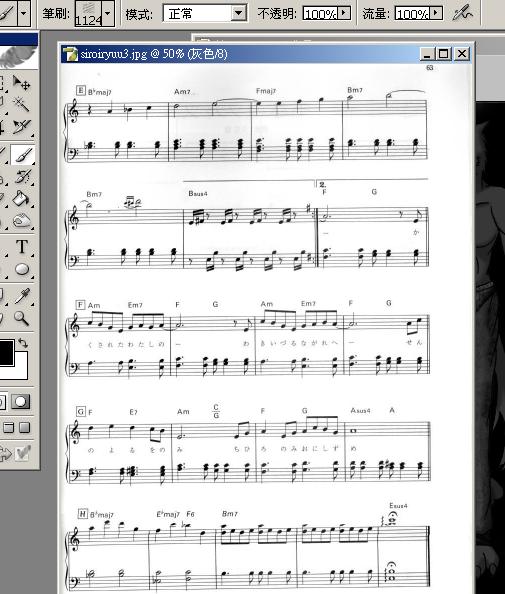Open the brush preset picker dropdown
Image resolution: width=505 pixels, height=594 pixels.
108,14
